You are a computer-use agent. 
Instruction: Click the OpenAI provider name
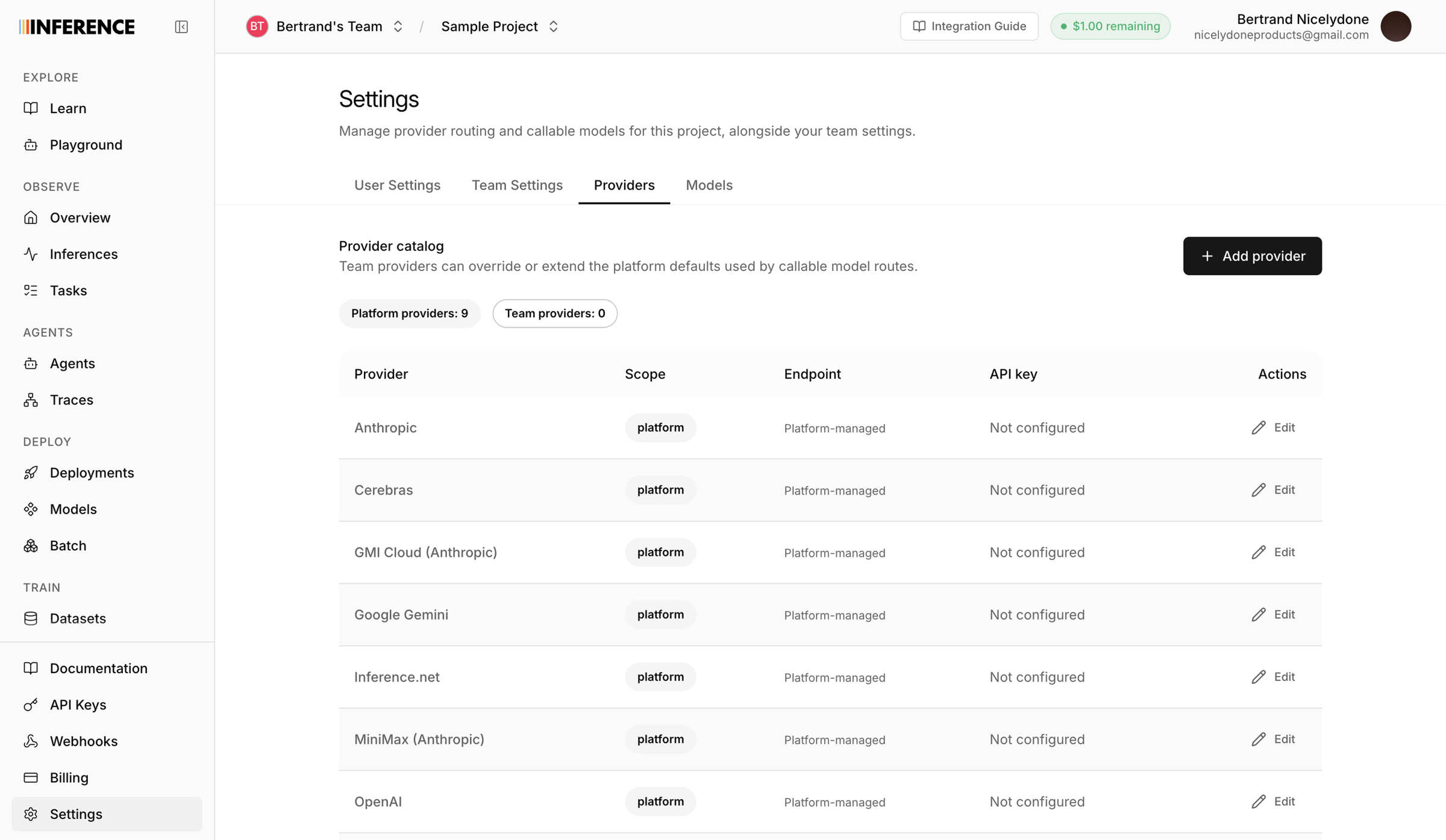click(x=378, y=801)
